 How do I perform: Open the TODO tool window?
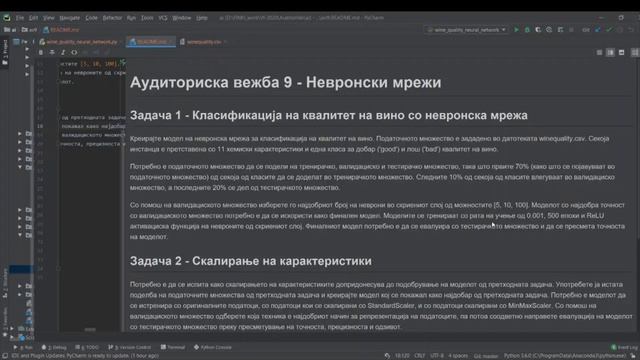pyautogui.click(x=87, y=347)
